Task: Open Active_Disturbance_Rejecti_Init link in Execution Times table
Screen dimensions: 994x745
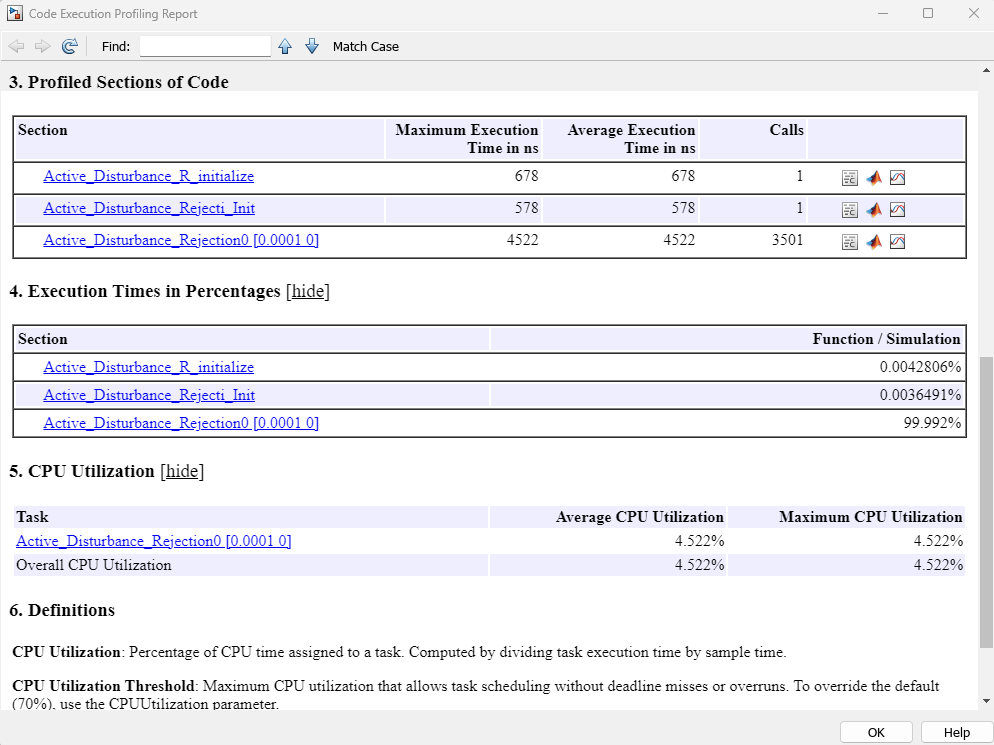Action: click(x=148, y=395)
